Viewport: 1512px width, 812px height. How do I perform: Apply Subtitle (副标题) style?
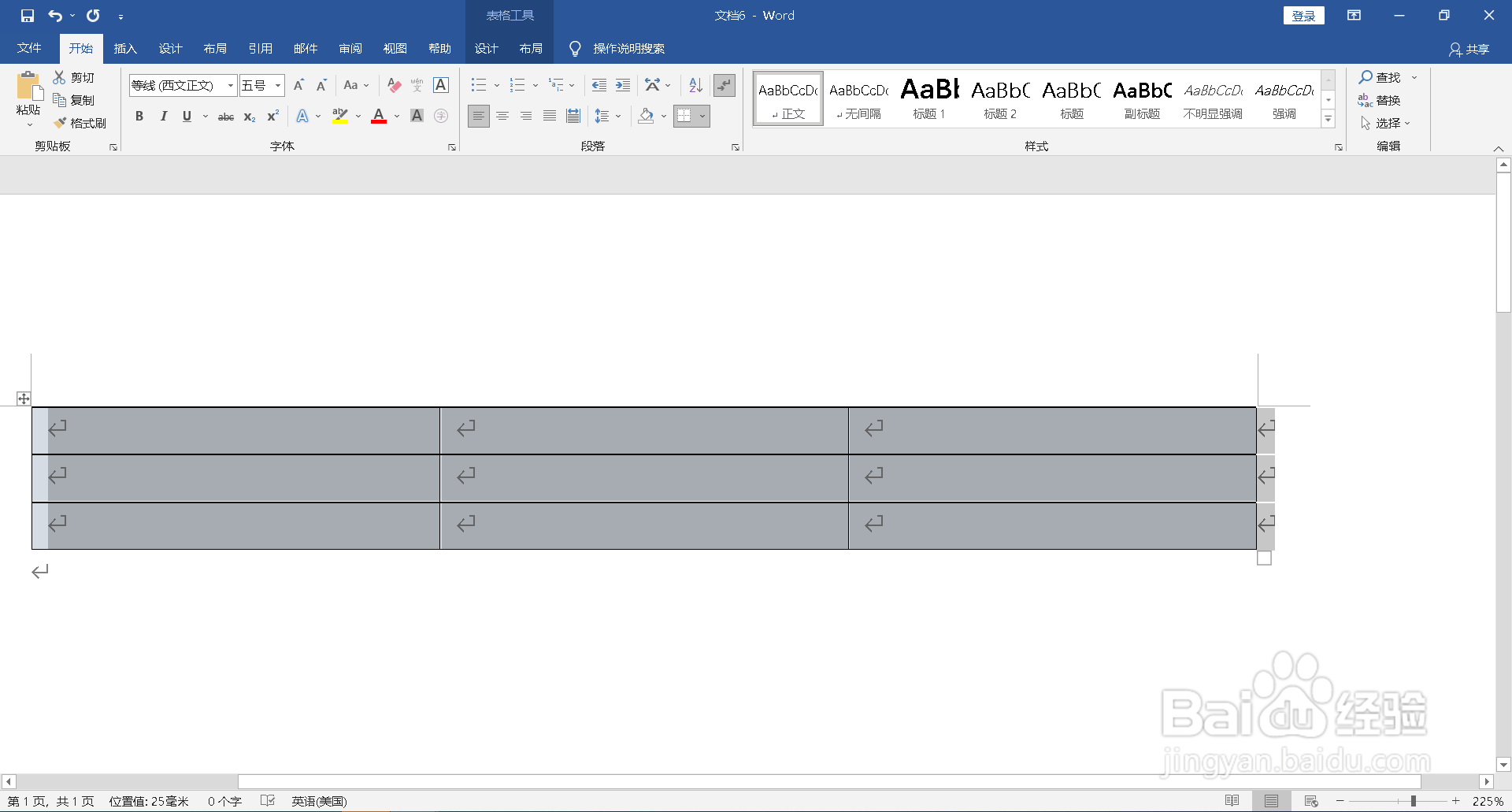pyautogui.click(x=1142, y=98)
